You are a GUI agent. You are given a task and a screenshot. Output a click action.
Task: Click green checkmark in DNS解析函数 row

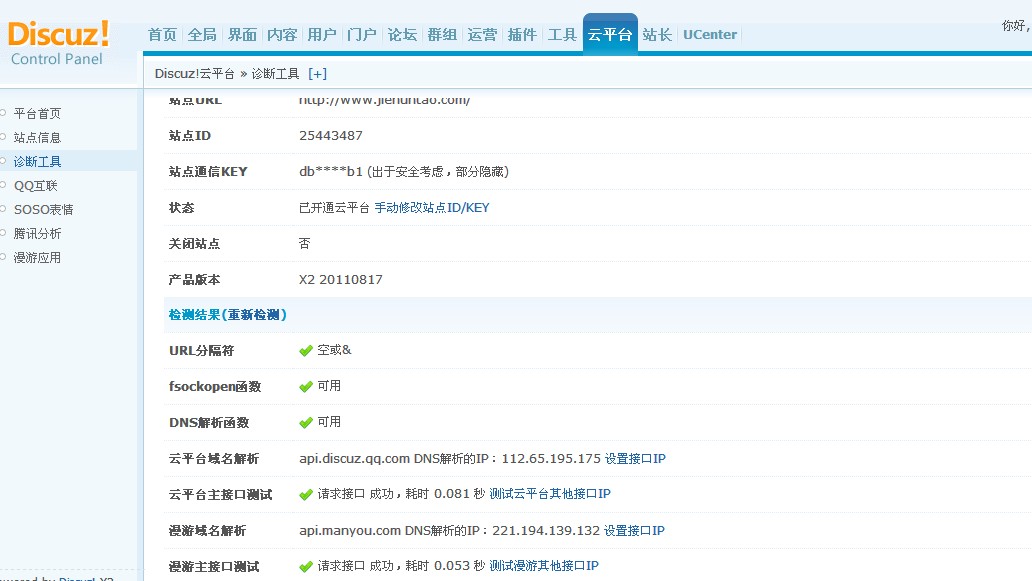point(306,423)
